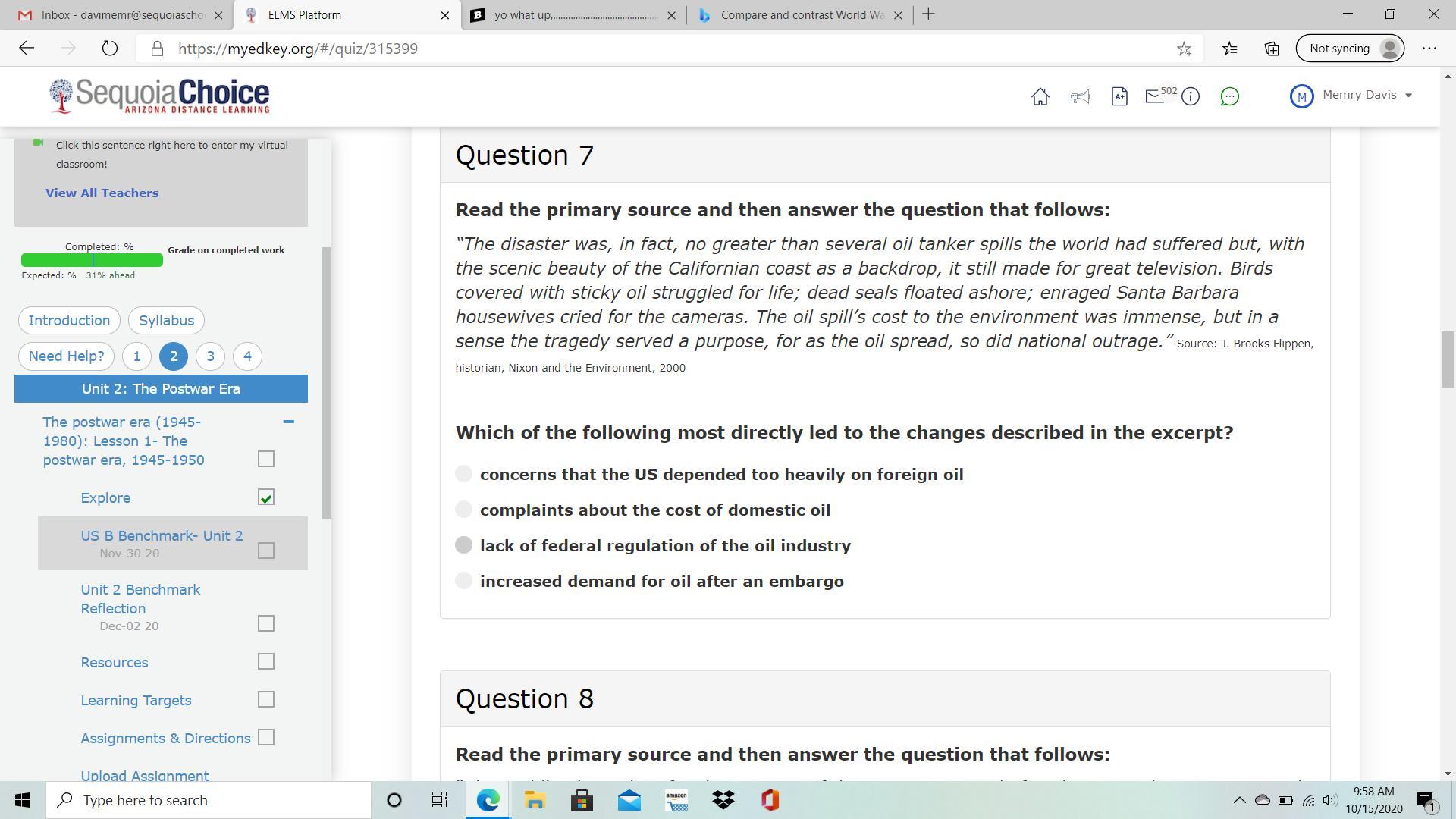Click the Windows taskbar search box
The height and width of the screenshot is (819, 1456).
tap(209, 800)
